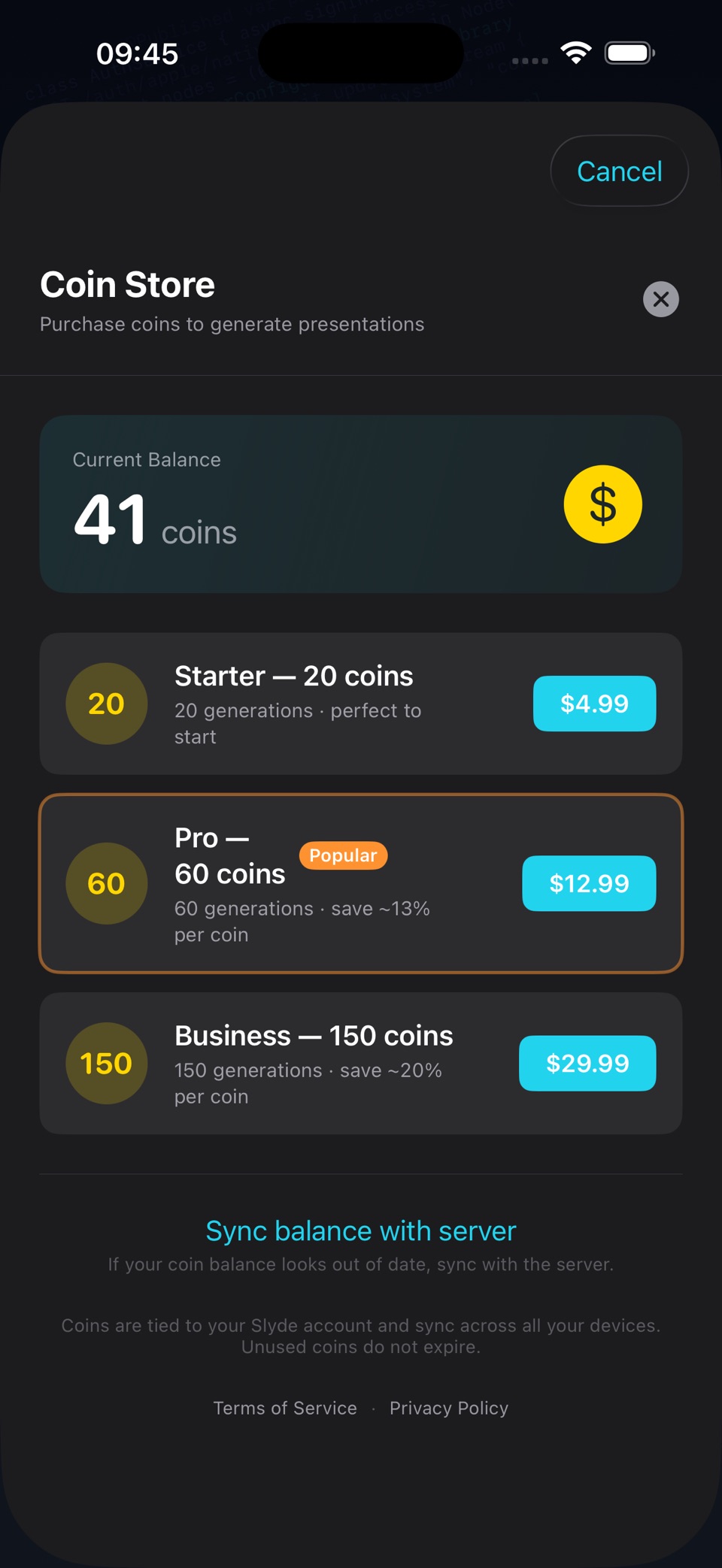Open Terms of Service

(285, 1407)
